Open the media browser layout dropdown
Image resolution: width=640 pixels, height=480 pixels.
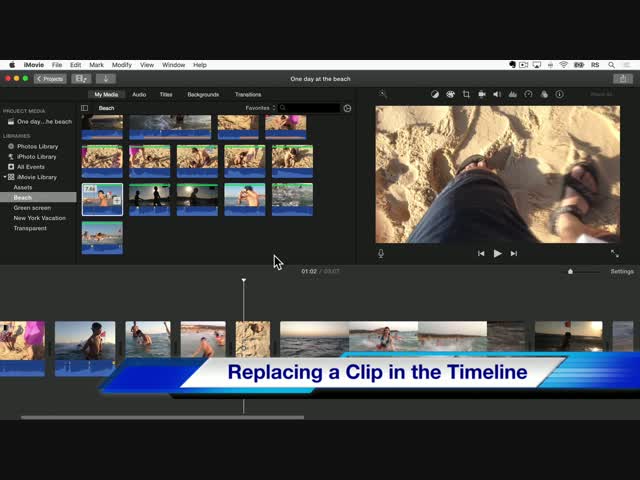pos(81,79)
